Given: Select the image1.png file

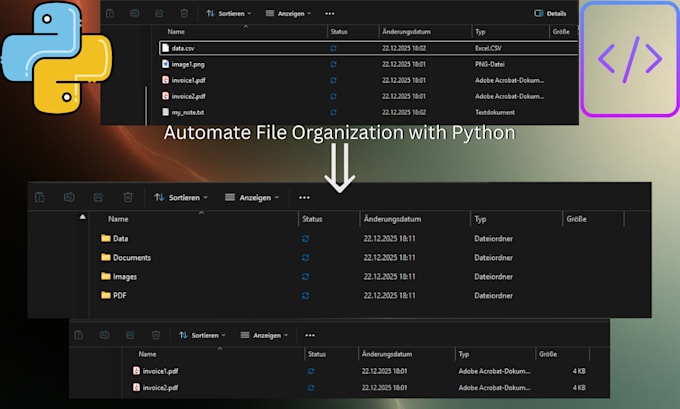Looking at the screenshot, I should 188,64.
